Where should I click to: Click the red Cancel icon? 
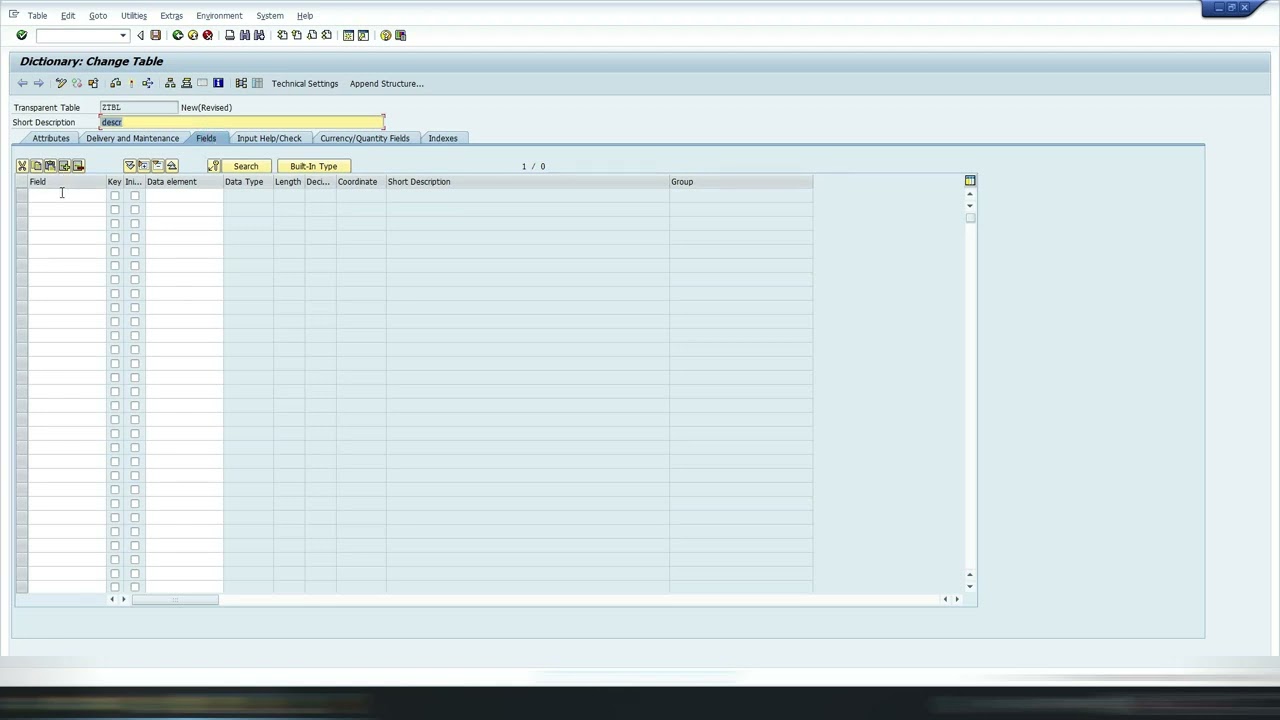(208, 35)
